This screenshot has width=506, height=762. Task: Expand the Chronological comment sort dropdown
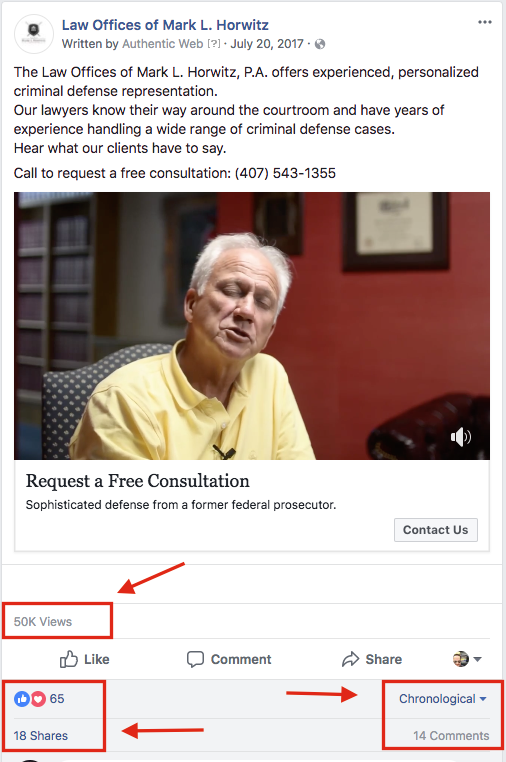pos(442,699)
